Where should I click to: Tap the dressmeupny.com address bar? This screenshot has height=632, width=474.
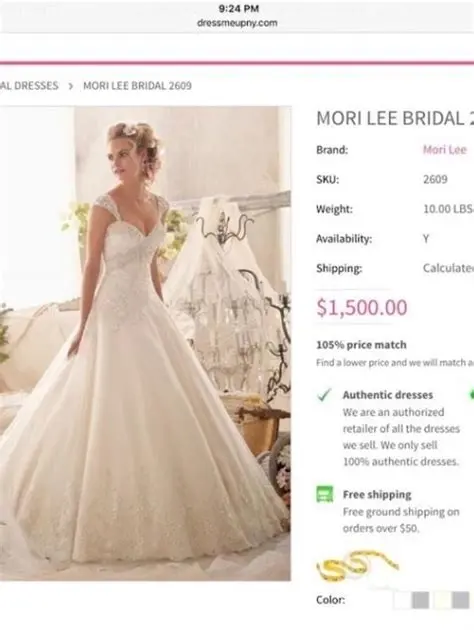click(x=237, y=23)
